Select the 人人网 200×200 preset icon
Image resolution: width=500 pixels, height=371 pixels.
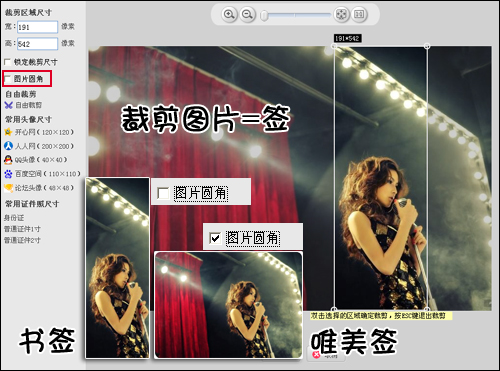click(x=8, y=146)
